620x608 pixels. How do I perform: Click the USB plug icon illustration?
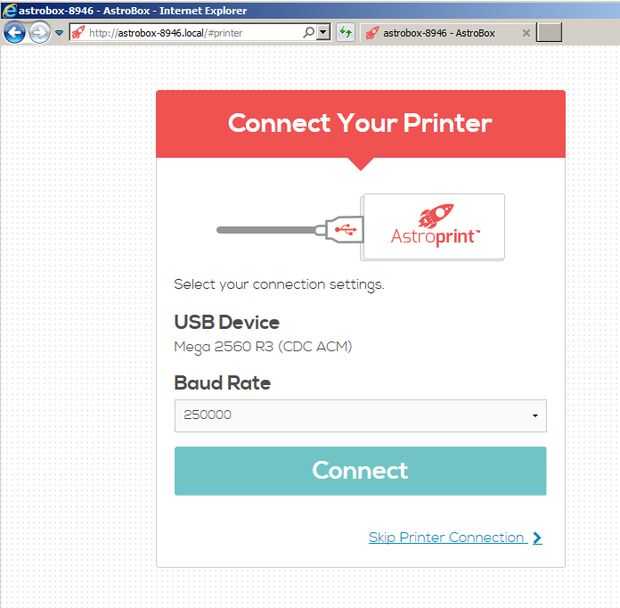[344, 230]
